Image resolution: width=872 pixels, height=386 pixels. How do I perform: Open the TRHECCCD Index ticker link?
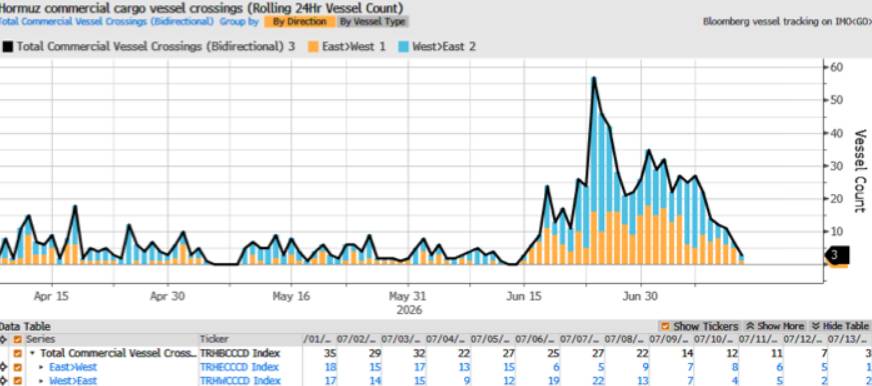pos(239,367)
